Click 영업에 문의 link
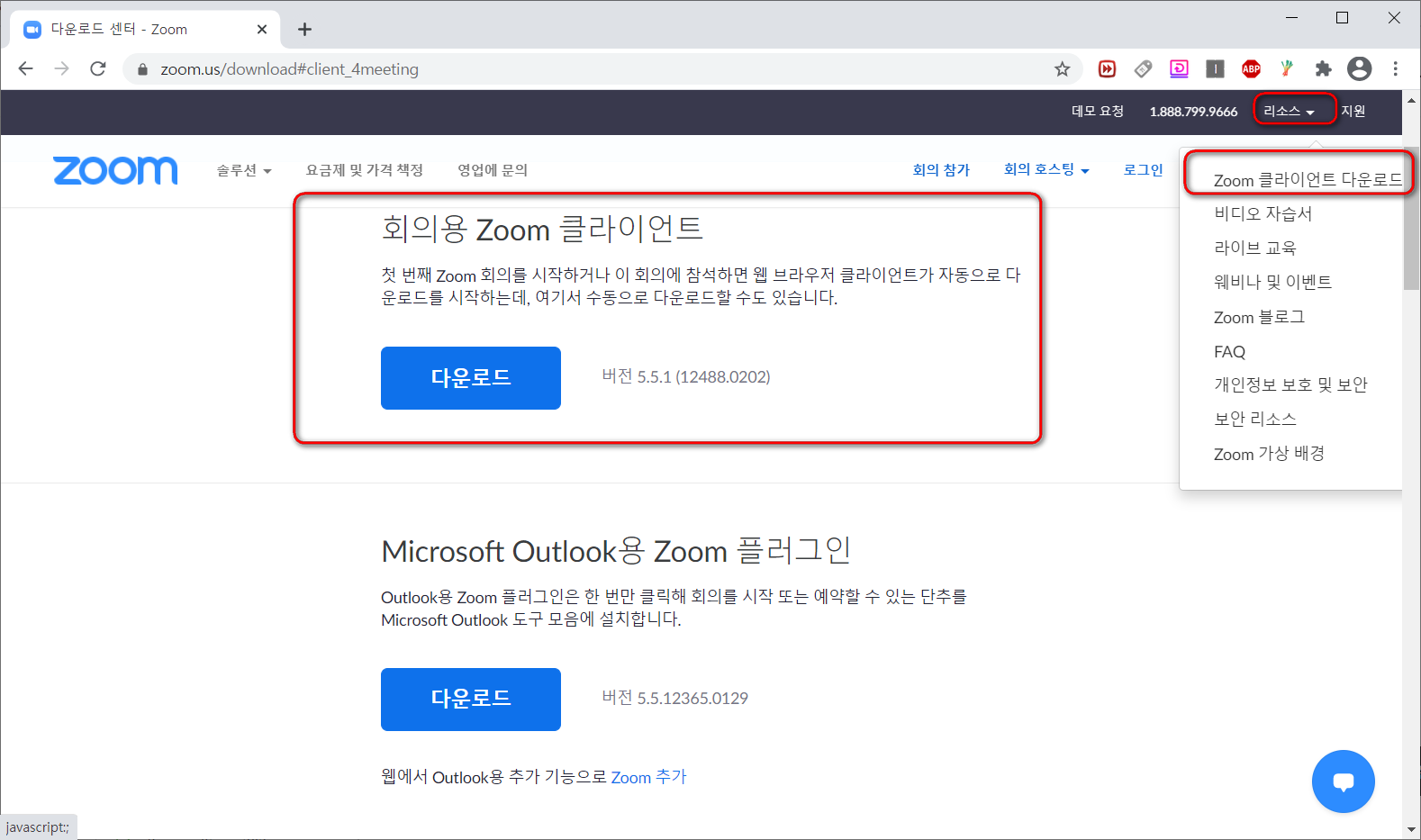The image size is (1421, 840). tap(493, 170)
